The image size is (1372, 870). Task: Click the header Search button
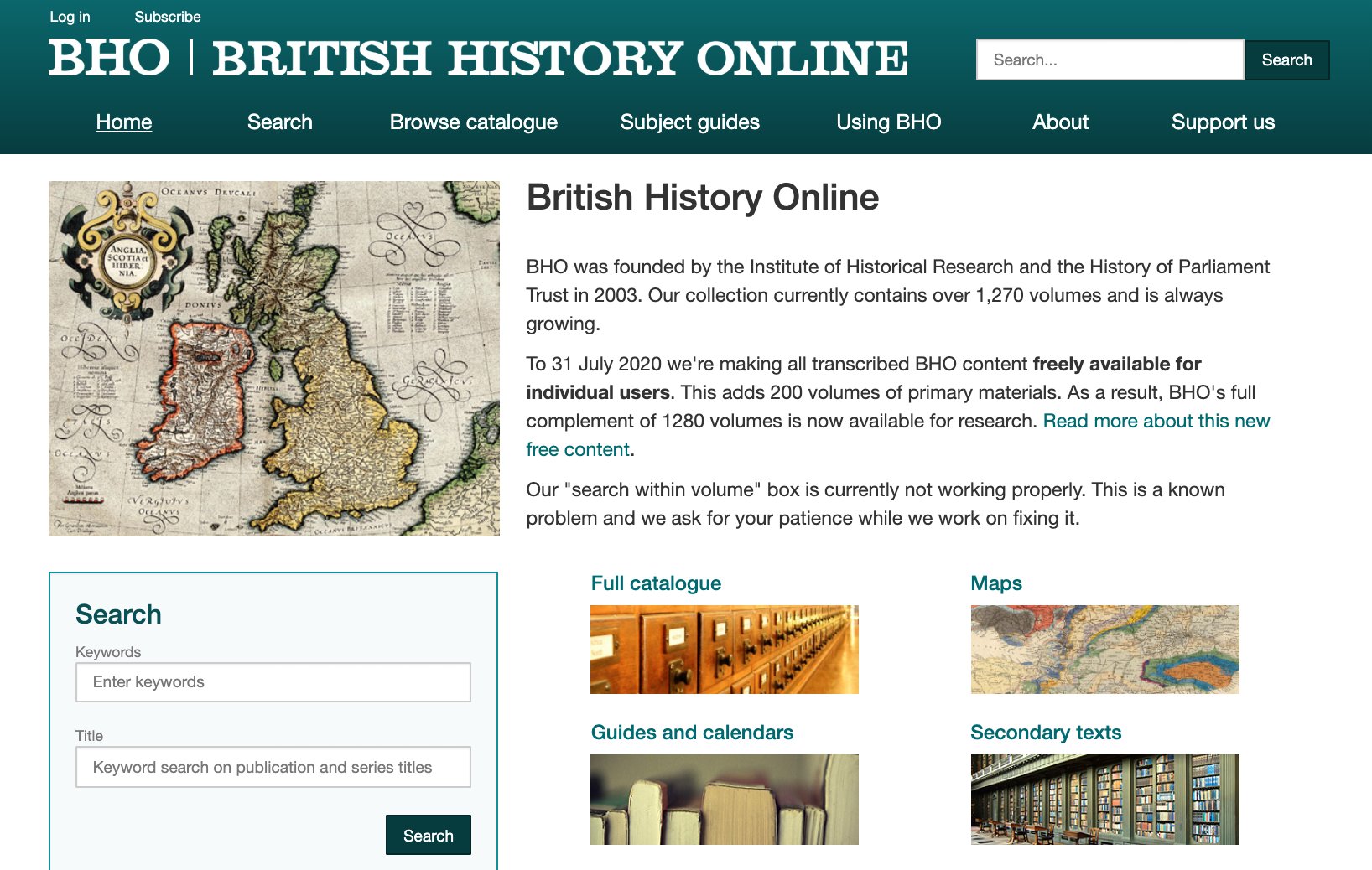(x=1286, y=60)
